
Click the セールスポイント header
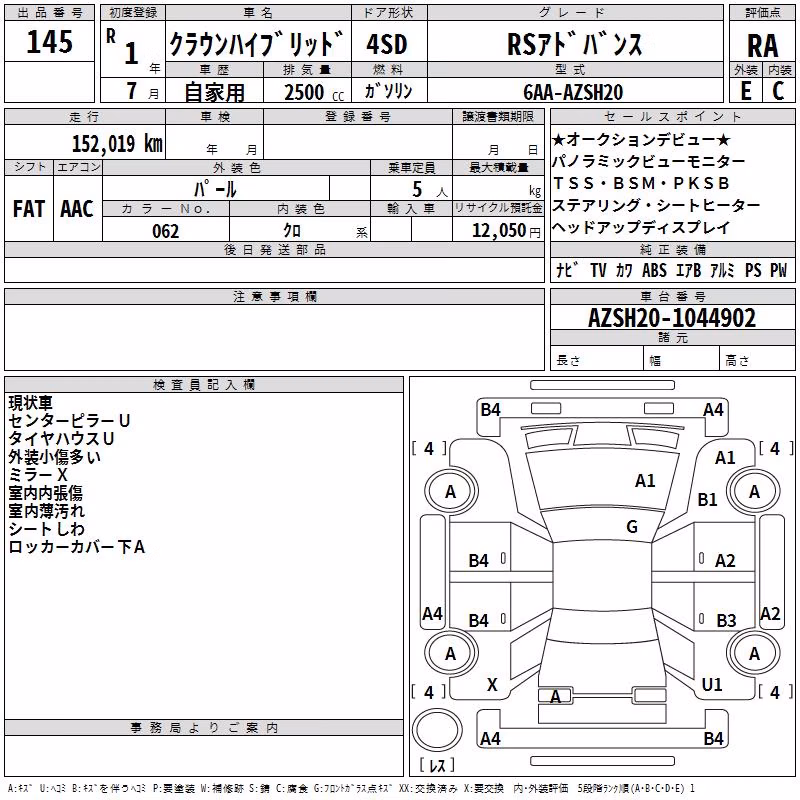[x=672, y=116]
